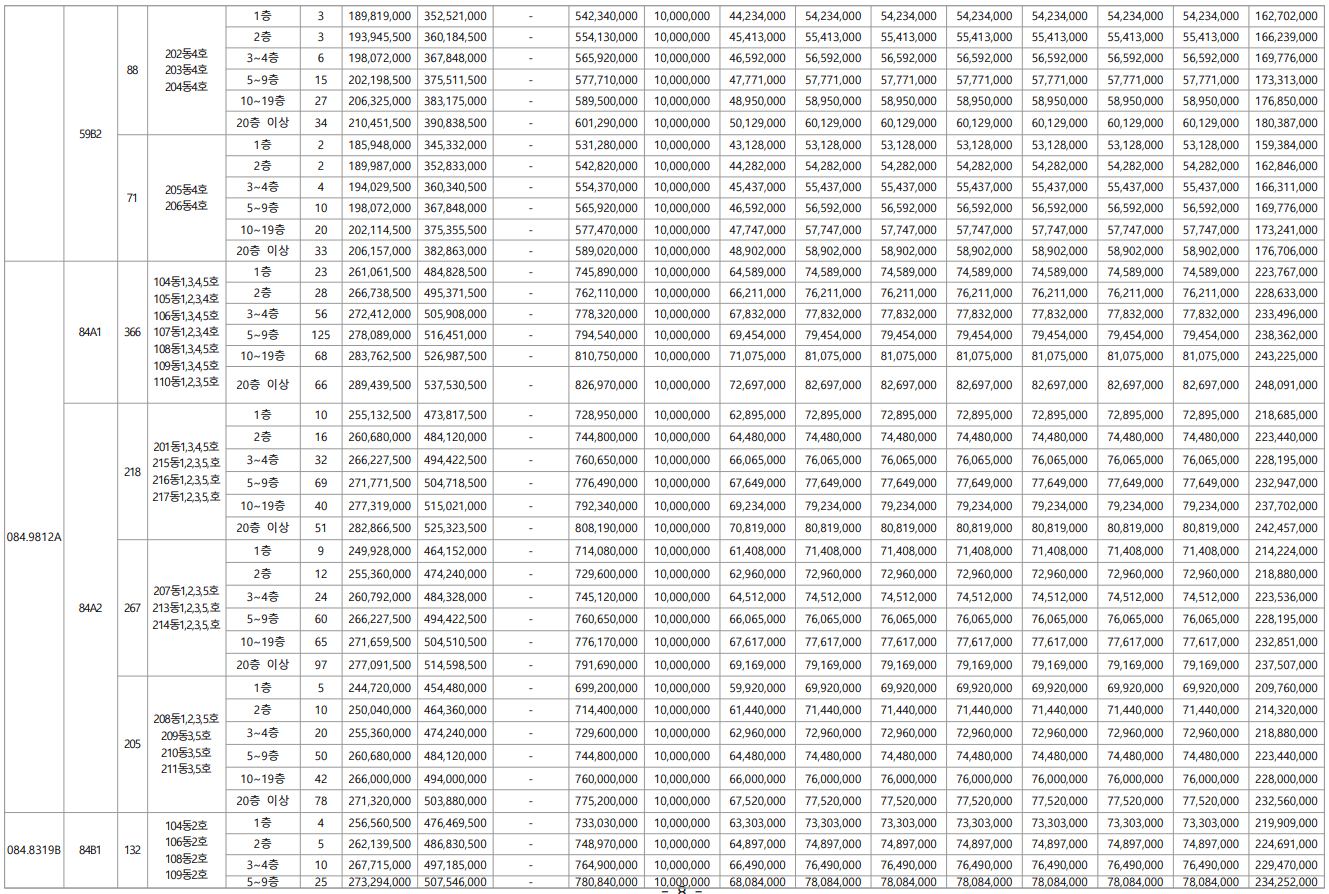
Task: Click the 217동1,2,3,5호 unit label
Action: pos(189,497)
